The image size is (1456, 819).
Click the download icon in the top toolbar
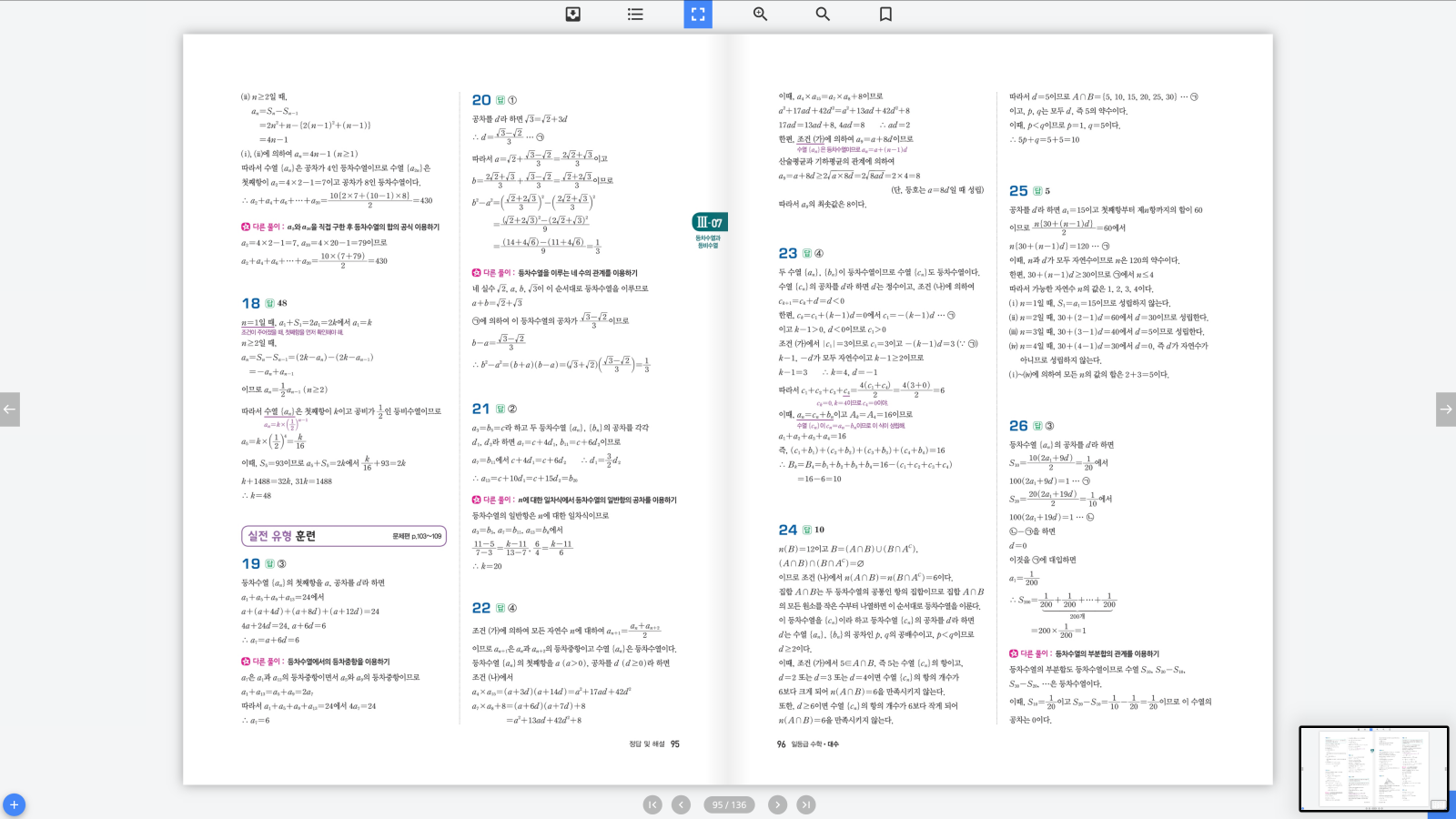click(x=573, y=15)
